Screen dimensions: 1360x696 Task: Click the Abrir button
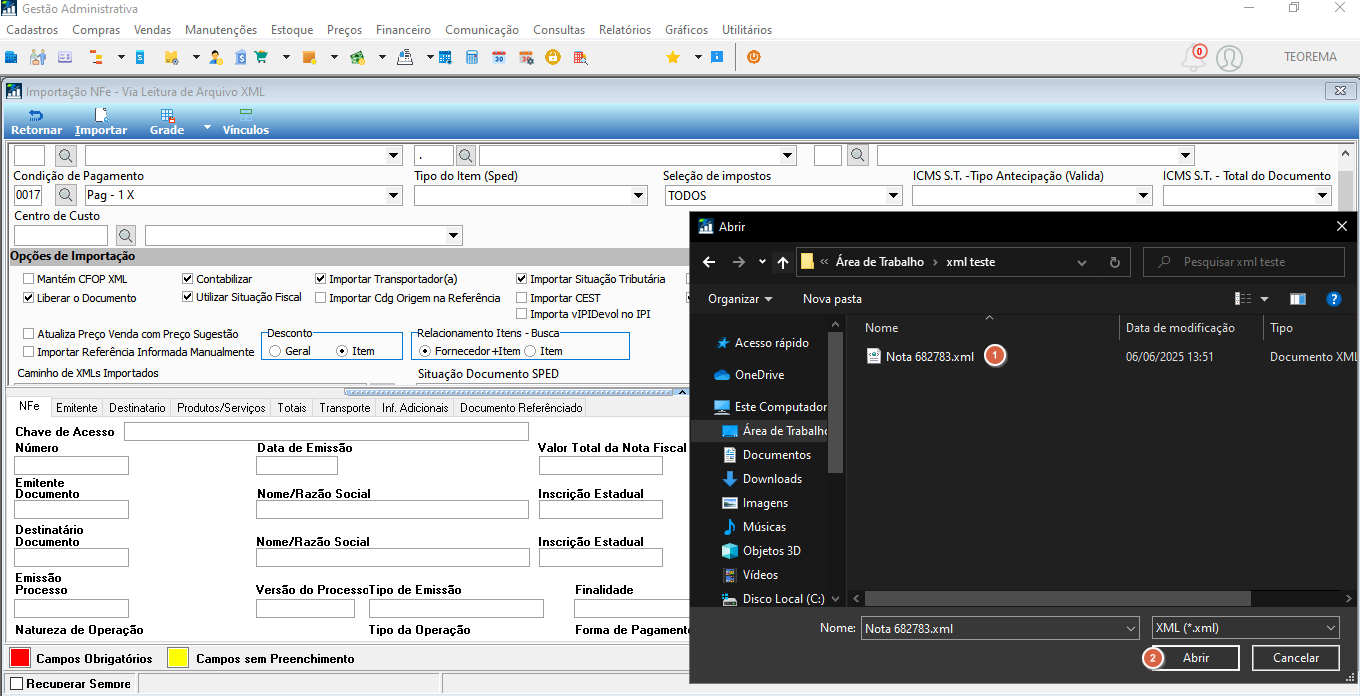[1196, 658]
